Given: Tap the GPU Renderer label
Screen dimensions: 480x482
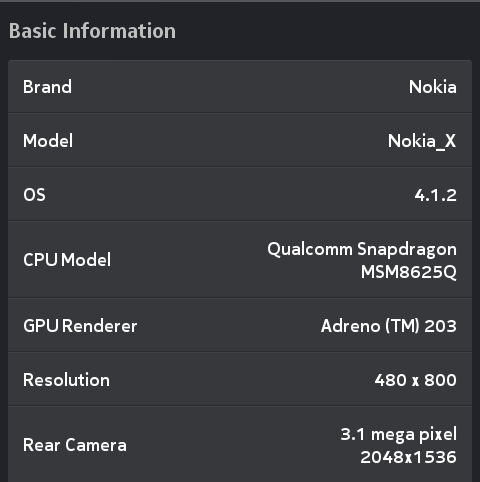Looking at the screenshot, I should click(80, 326).
